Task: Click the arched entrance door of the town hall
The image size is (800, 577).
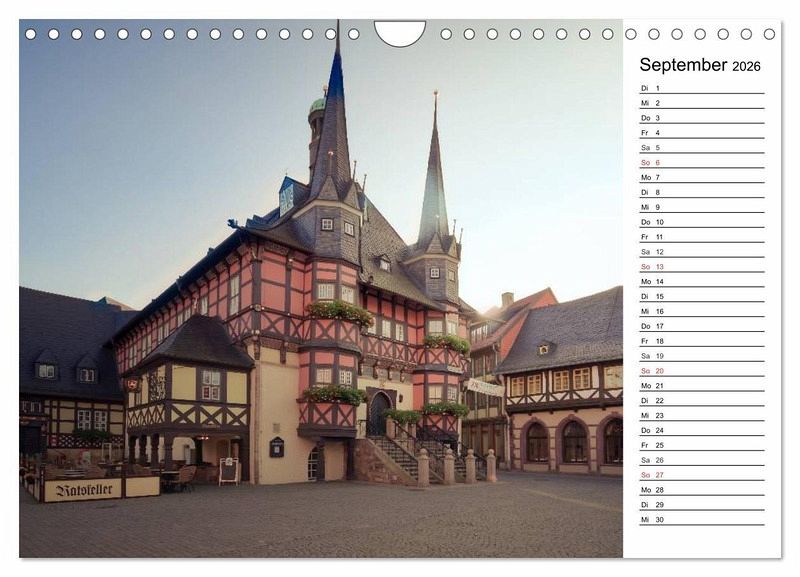Action: [x=378, y=413]
